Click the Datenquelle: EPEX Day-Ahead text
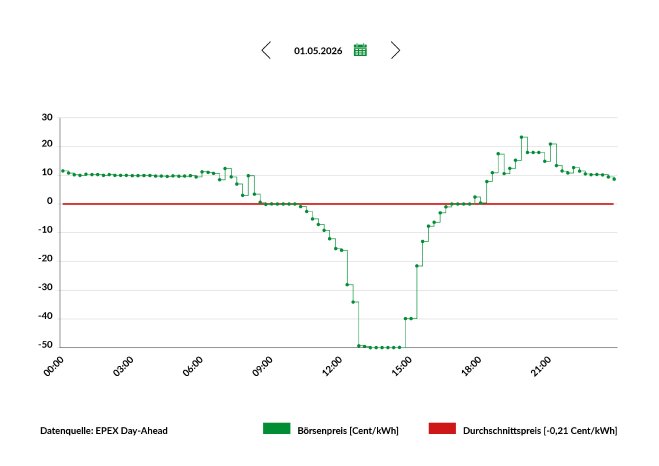 [104, 431]
